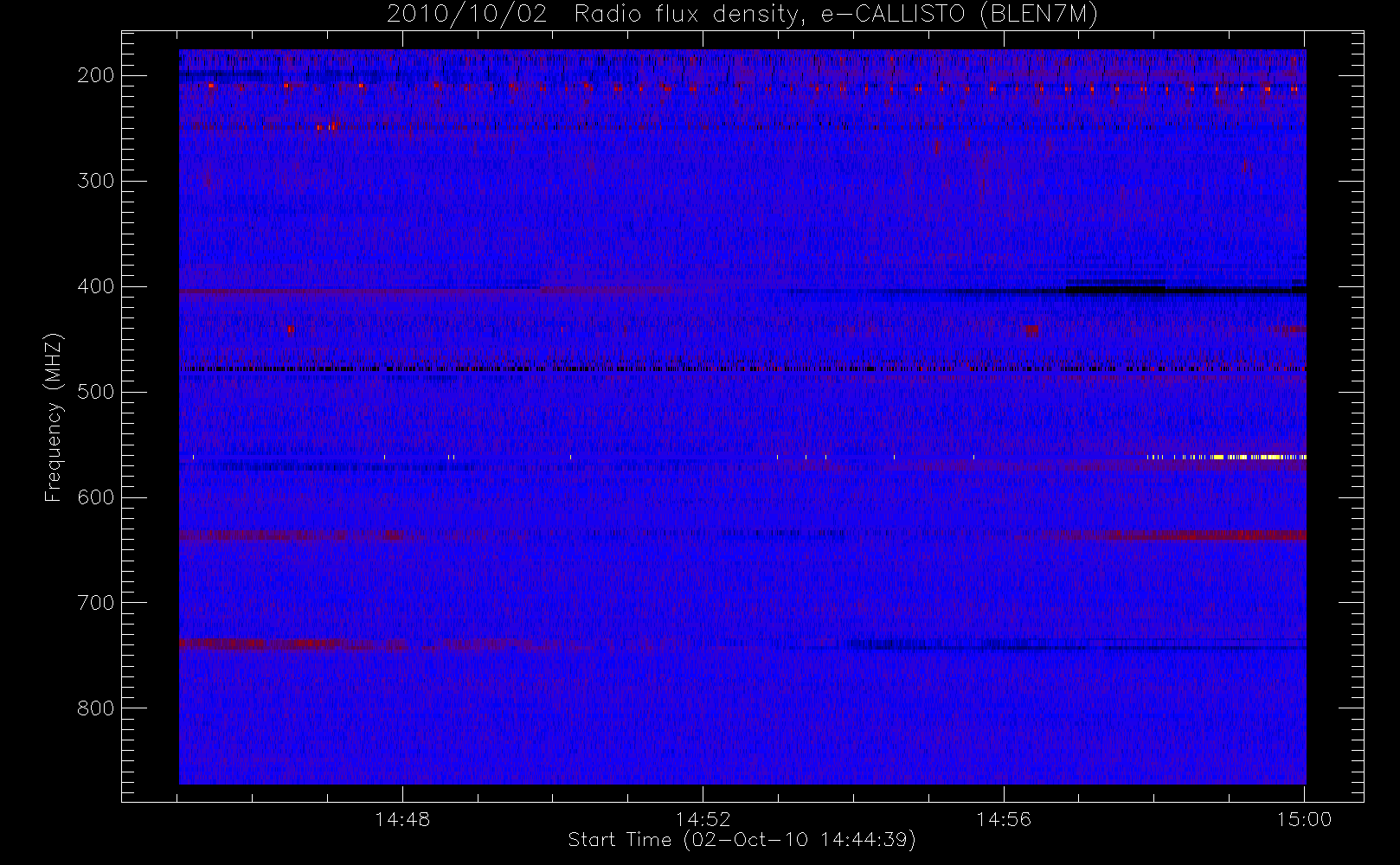Click the 800 frequency tick label
Image resolution: width=1400 pixels, height=865 pixels.
pos(96,708)
